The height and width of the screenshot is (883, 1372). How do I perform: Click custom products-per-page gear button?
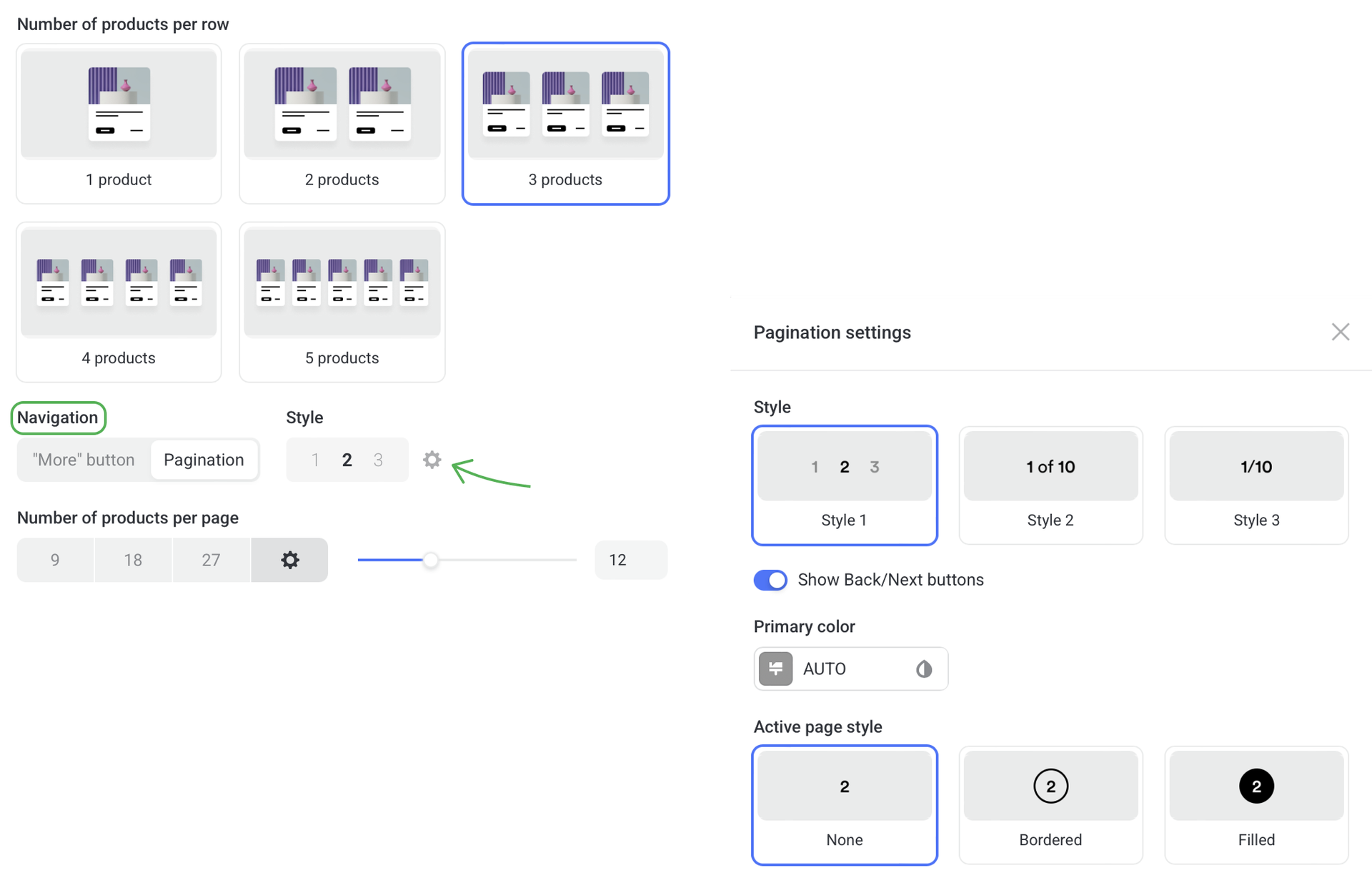click(289, 560)
